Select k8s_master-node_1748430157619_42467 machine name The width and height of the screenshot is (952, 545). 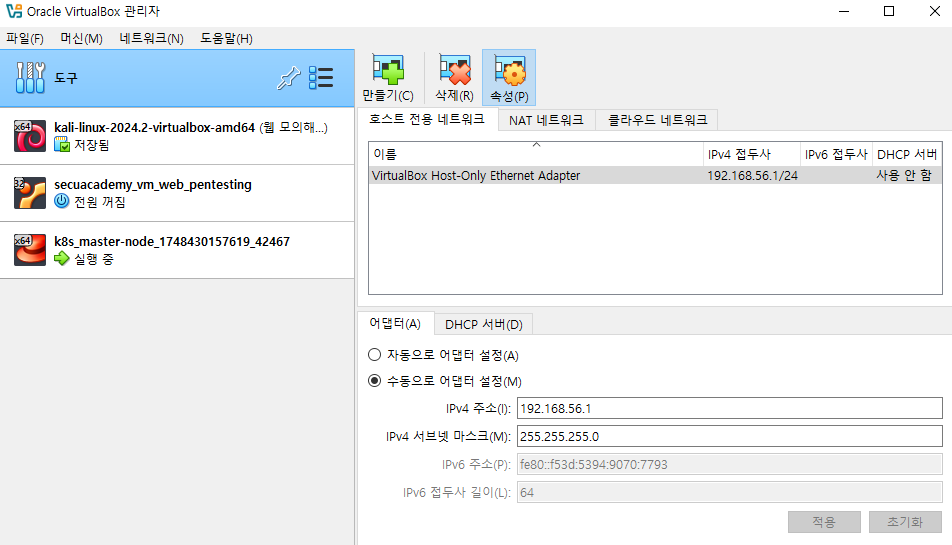coord(172,242)
